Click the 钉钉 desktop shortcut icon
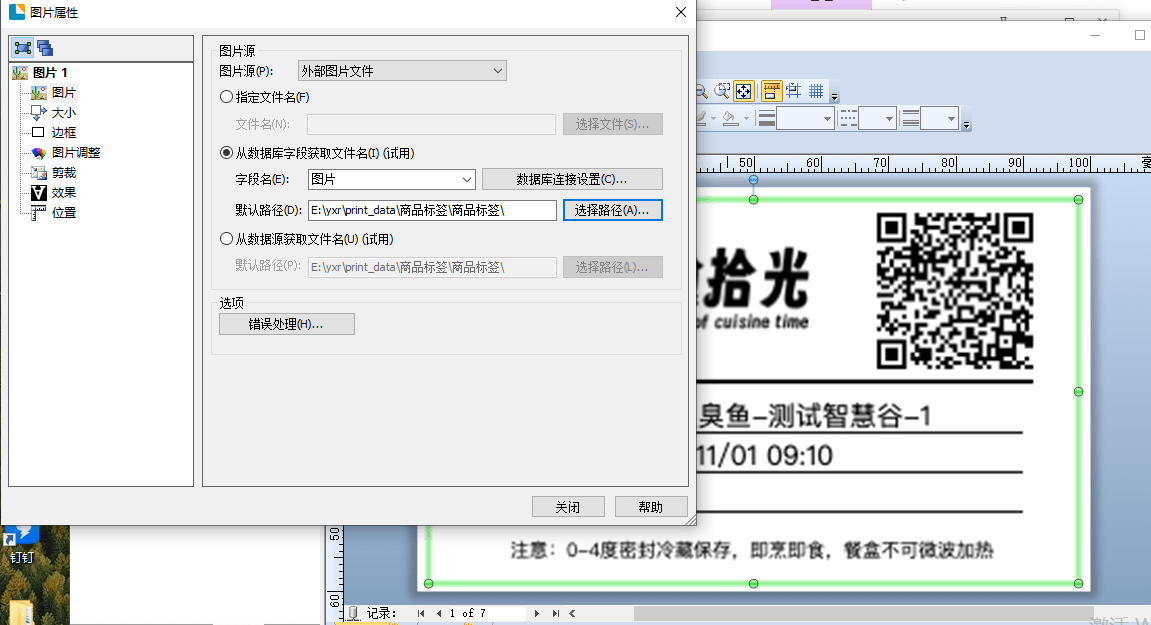Viewport: 1151px width, 625px height. pyautogui.click(x=21, y=545)
